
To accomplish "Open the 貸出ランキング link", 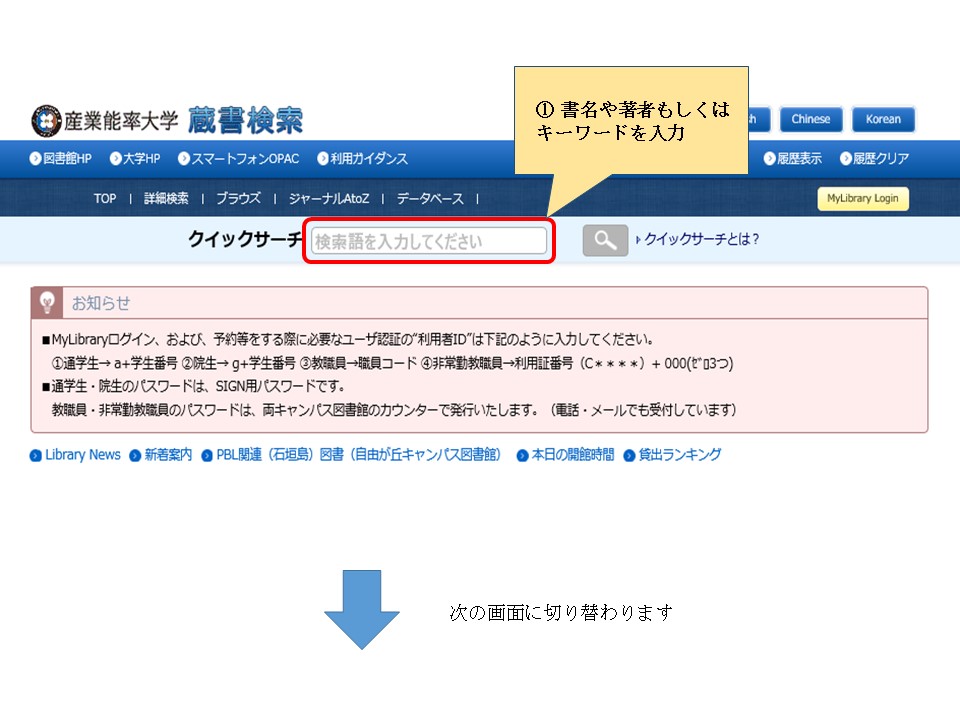I will tap(672, 455).
